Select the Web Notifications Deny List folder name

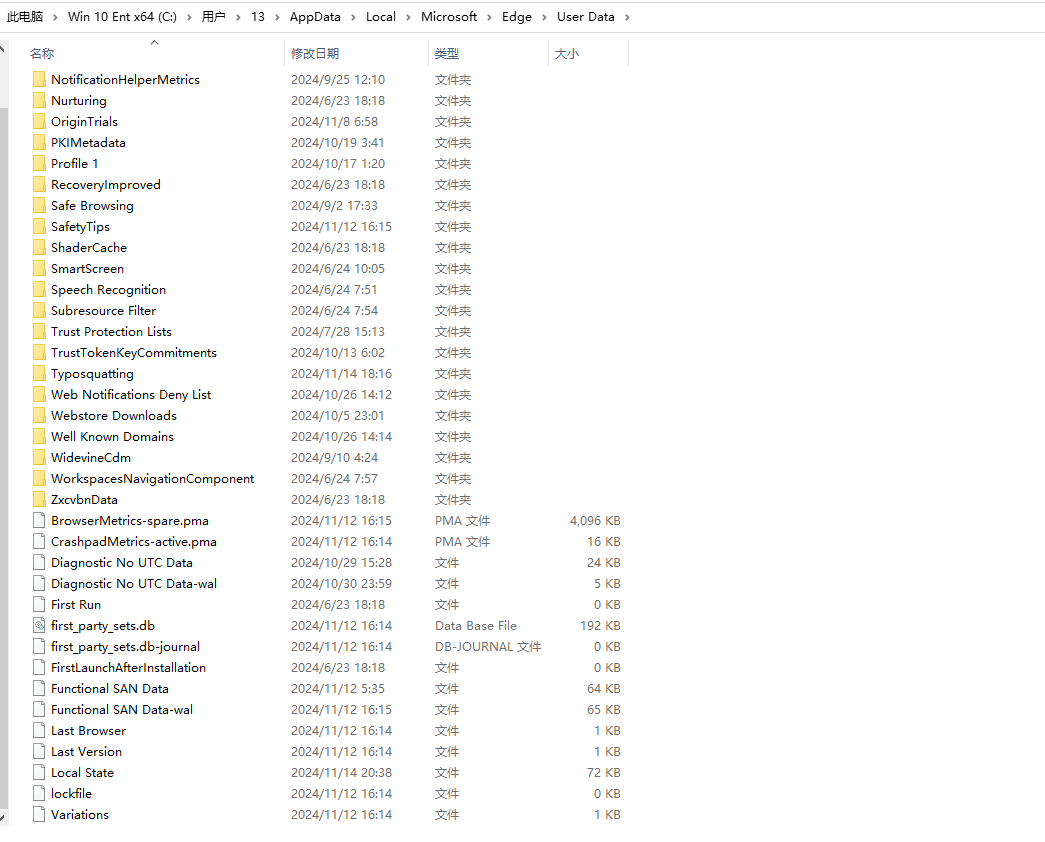click(131, 395)
